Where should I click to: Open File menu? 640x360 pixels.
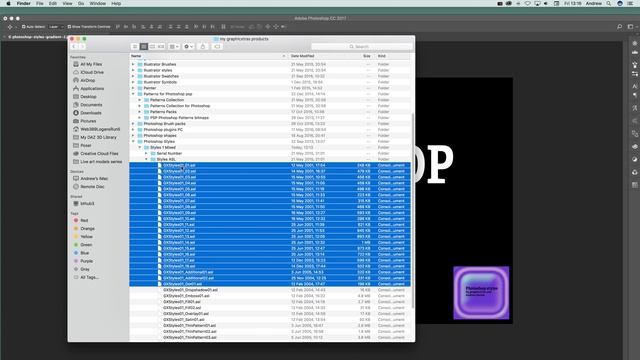40,3
